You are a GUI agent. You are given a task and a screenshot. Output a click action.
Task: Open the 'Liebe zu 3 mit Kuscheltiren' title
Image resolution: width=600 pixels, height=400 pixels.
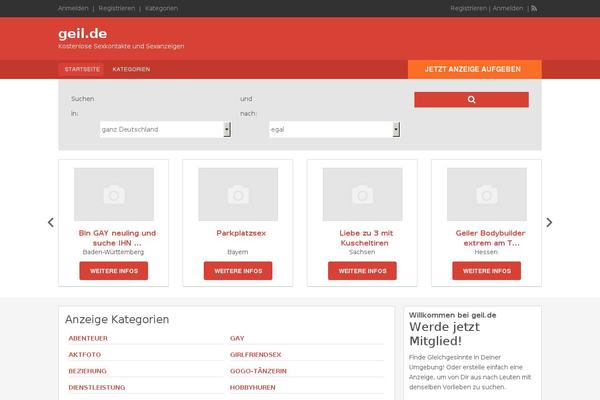click(366, 238)
